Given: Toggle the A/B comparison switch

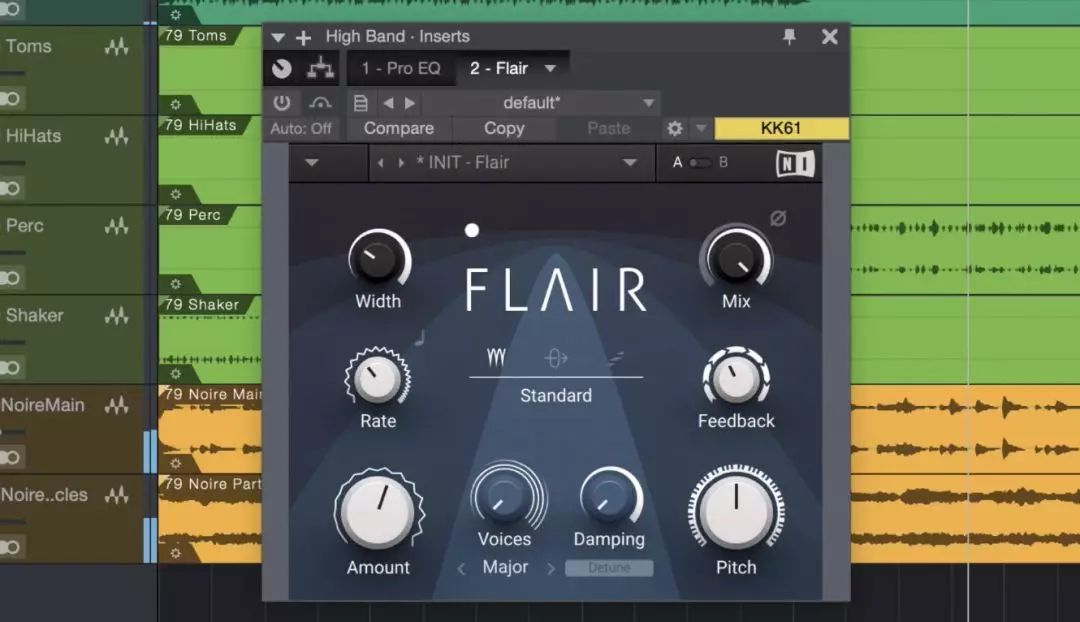Looking at the screenshot, I should [x=700, y=163].
